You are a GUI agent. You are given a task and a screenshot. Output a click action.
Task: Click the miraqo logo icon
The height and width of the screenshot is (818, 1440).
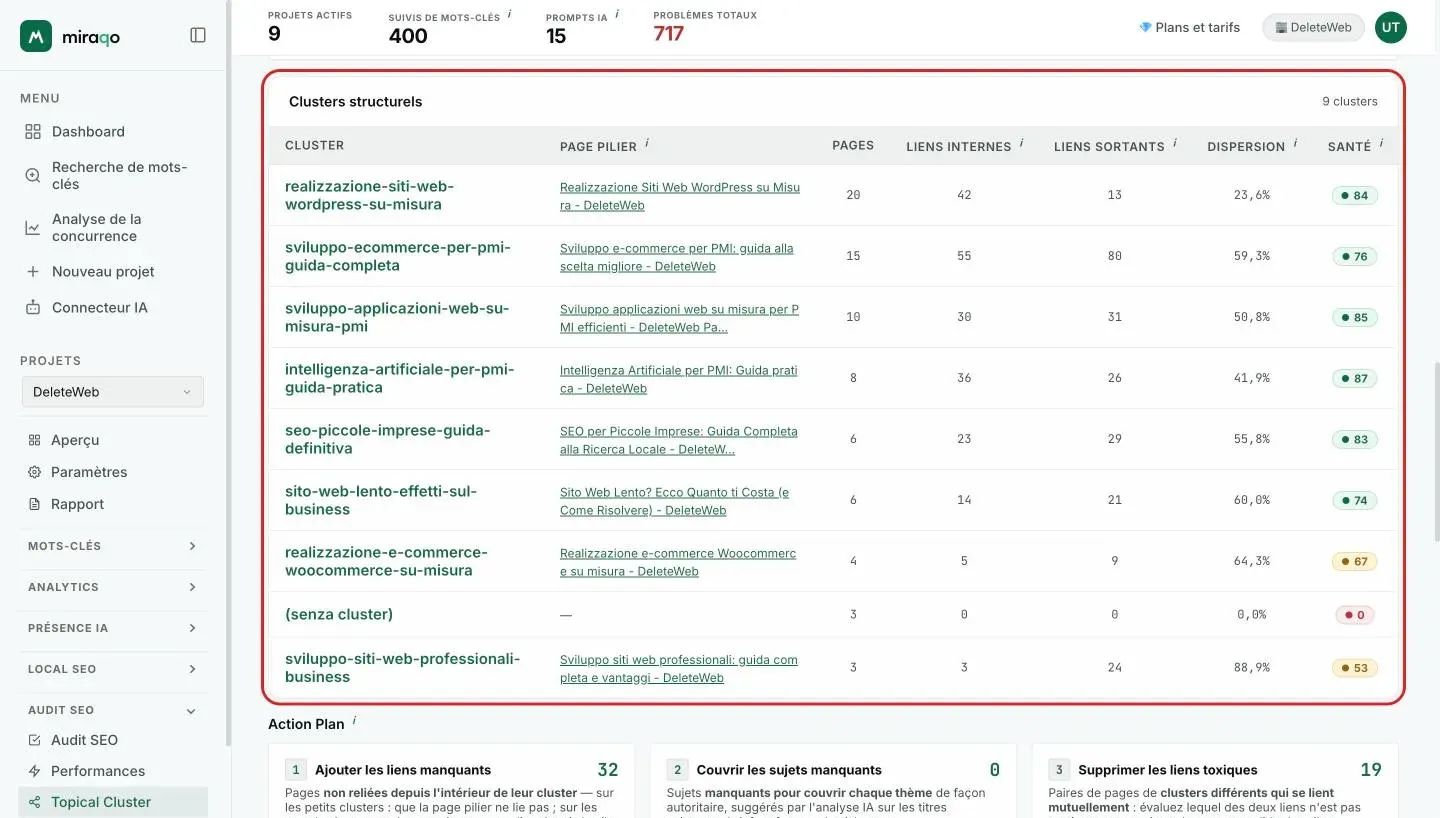pos(36,36)
